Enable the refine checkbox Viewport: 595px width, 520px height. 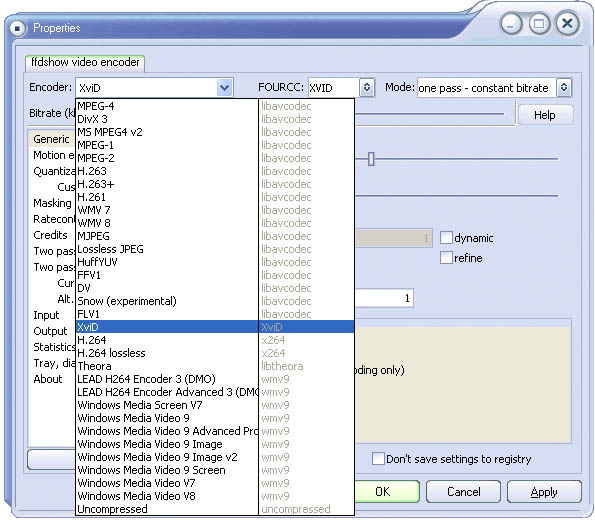point(446,258)
